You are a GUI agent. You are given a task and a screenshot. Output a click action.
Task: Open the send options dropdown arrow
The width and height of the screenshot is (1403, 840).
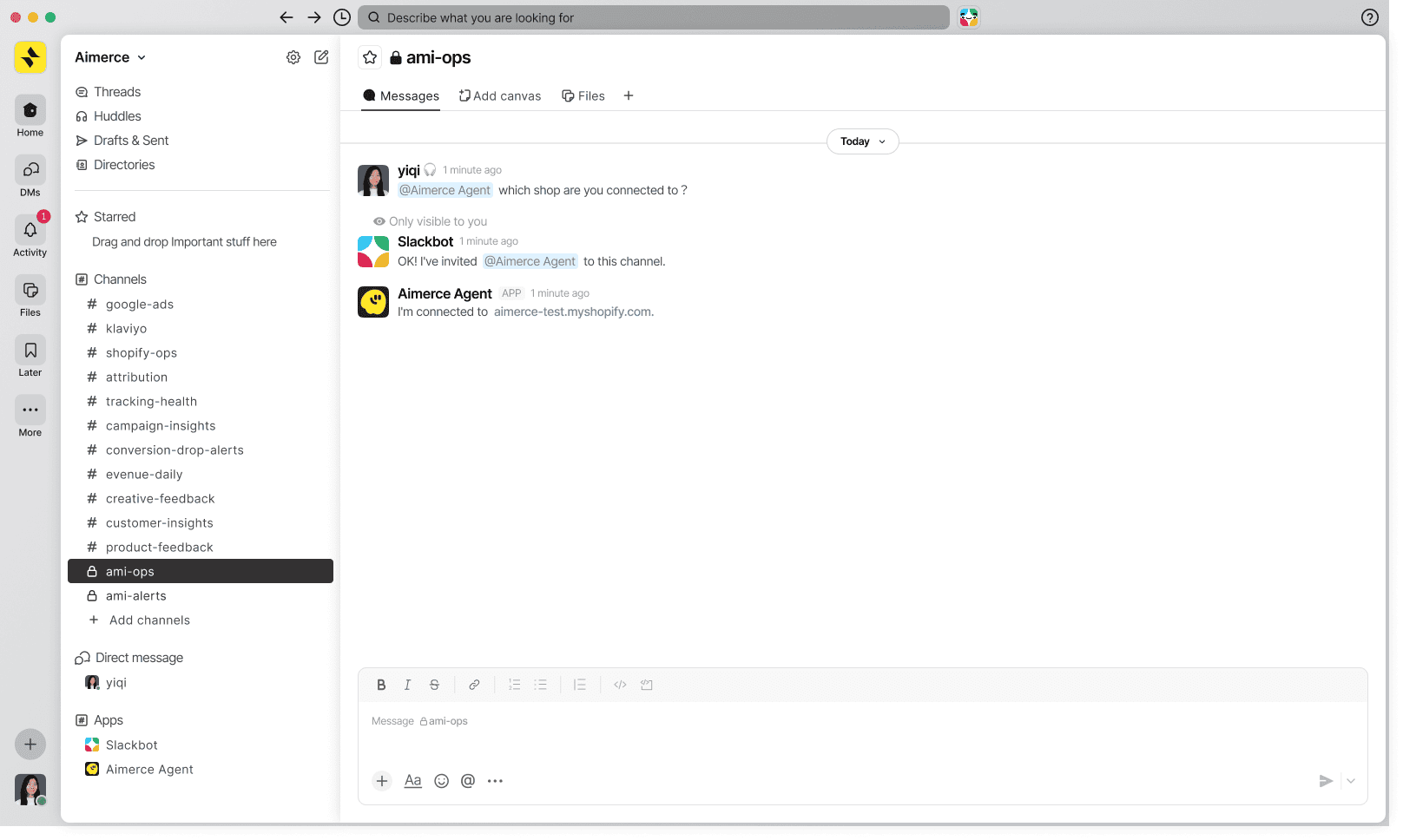[x=1351, y=781]
